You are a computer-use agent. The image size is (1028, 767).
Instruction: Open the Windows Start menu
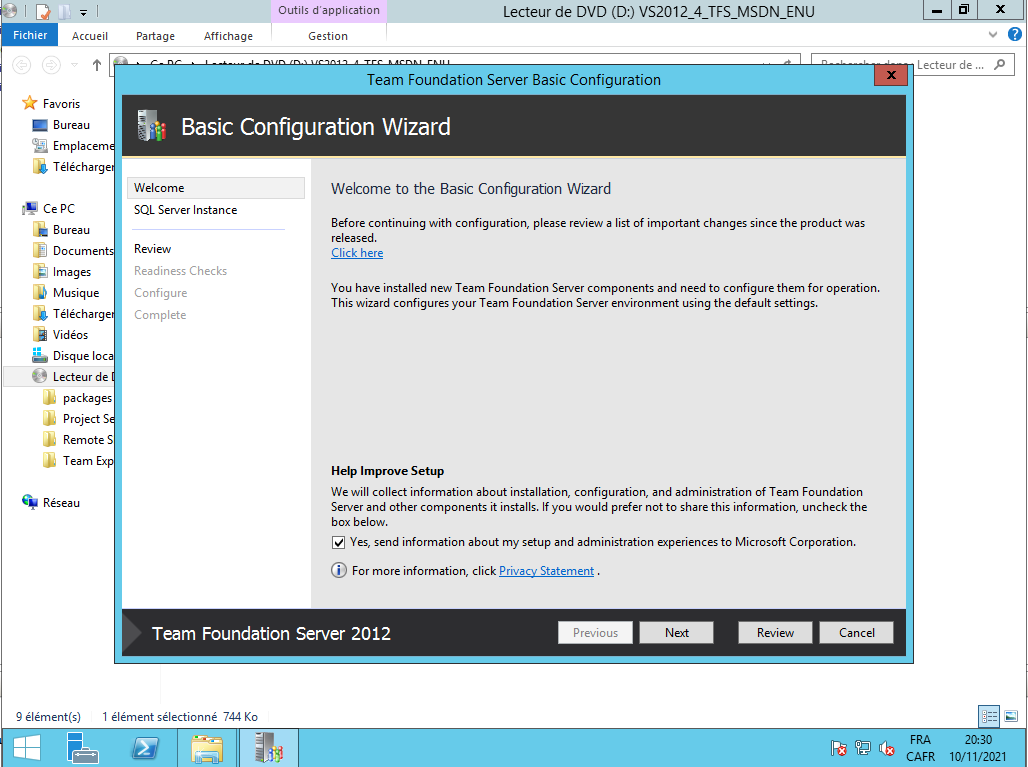coord(27,748)
